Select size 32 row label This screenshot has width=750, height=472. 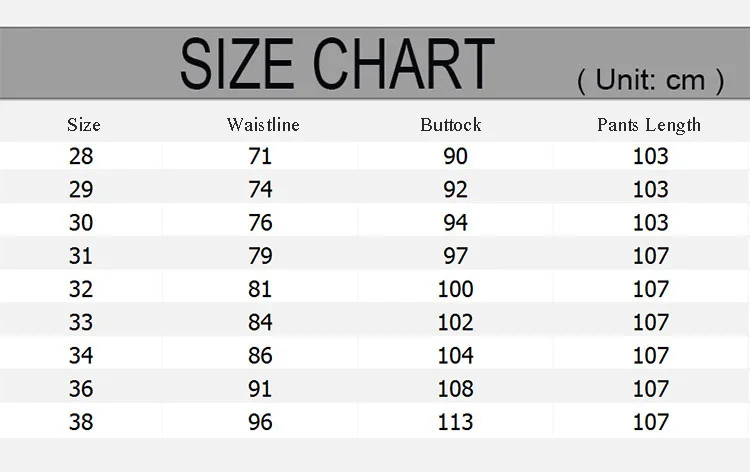81,289
